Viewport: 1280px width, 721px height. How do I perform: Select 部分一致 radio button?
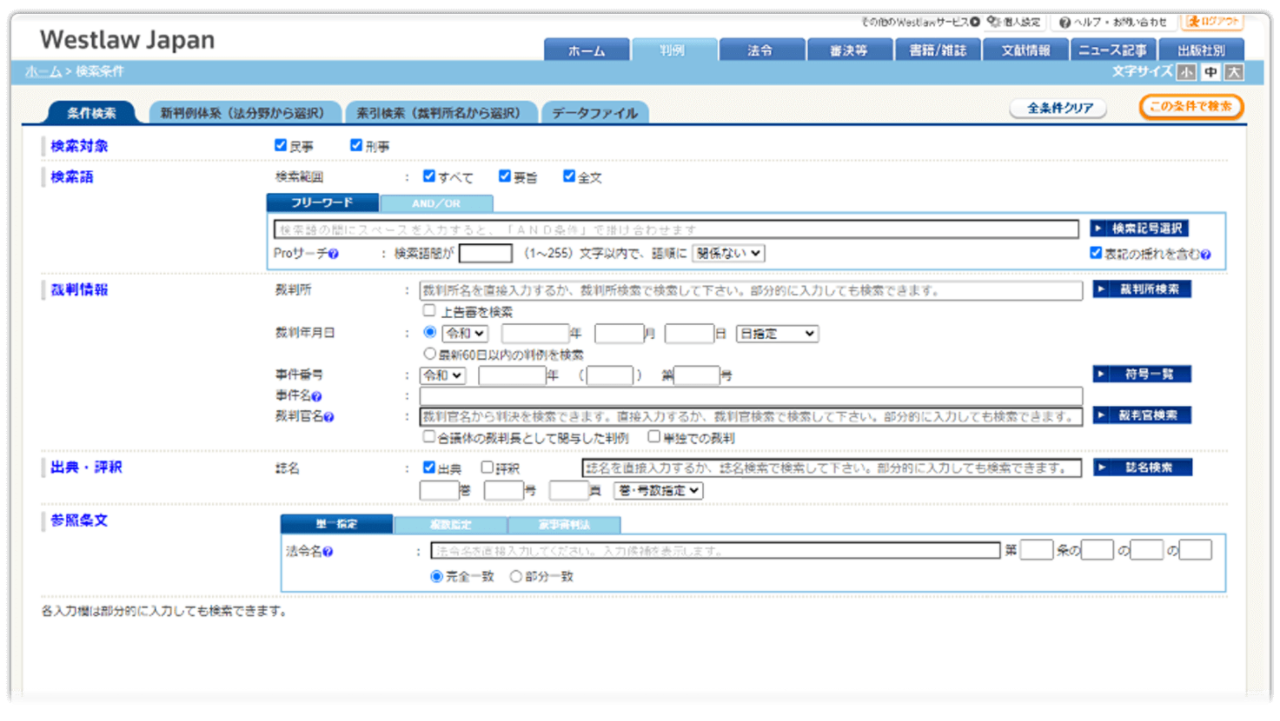click(516, 576)
